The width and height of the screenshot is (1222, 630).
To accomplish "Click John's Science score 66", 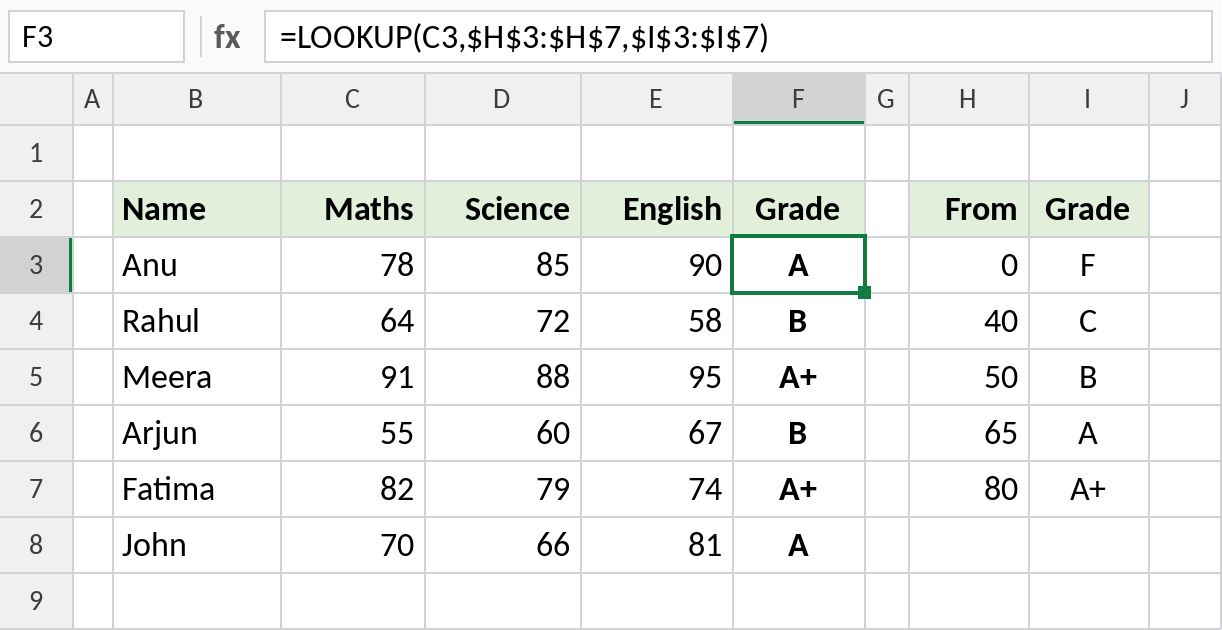I will (x=503, y=545).
